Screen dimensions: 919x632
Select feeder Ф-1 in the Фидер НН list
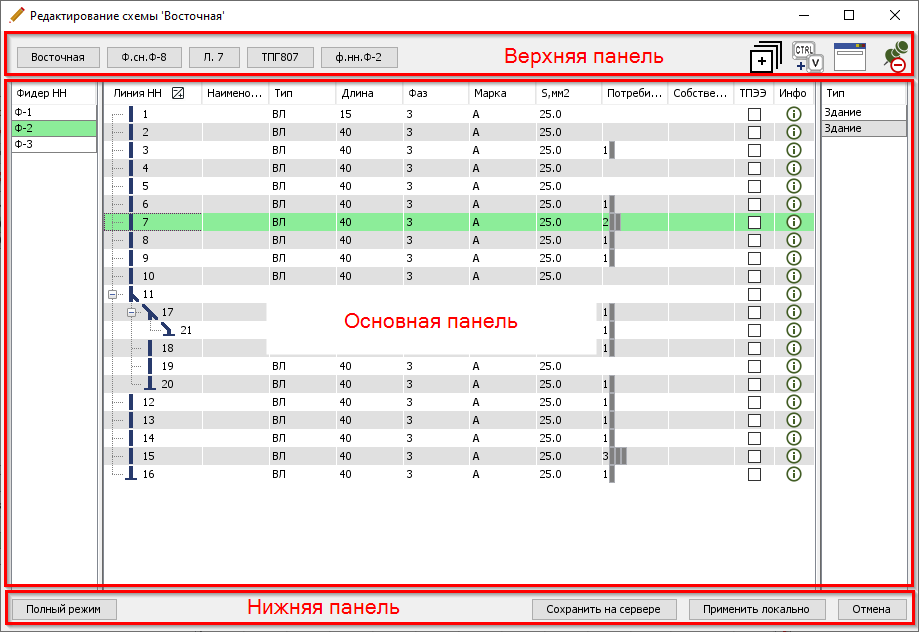pyautogui.click(x=54, y=113)
